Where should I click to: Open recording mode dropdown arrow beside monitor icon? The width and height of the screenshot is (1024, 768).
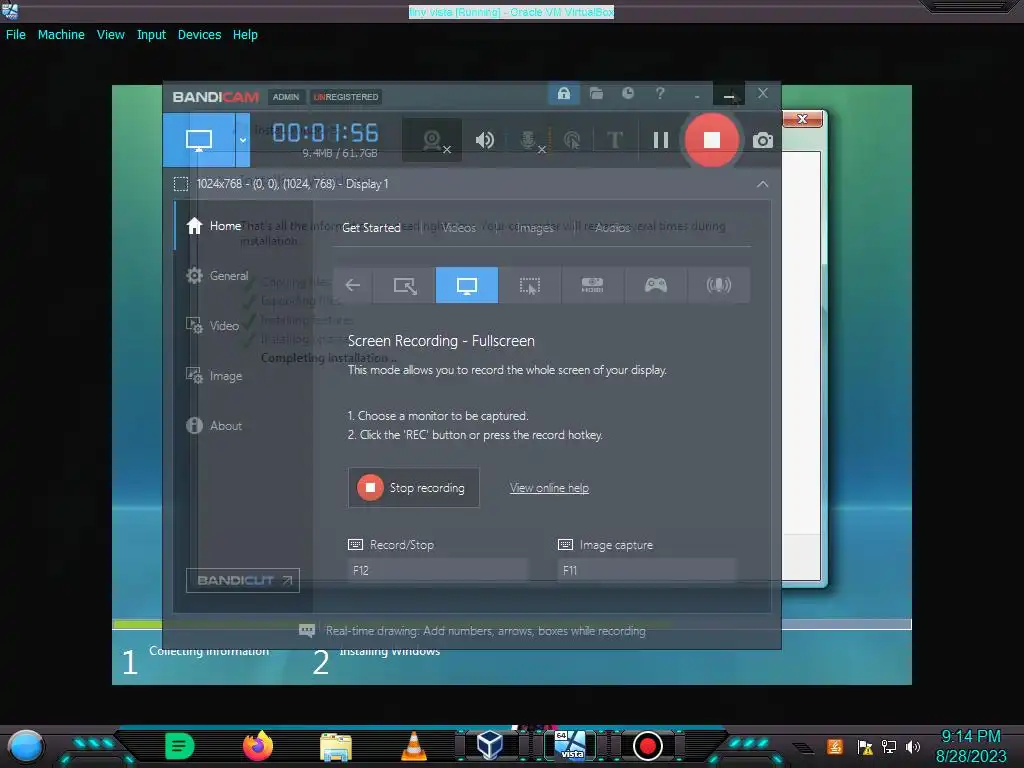pyautogui.click(x=242, y=140)
